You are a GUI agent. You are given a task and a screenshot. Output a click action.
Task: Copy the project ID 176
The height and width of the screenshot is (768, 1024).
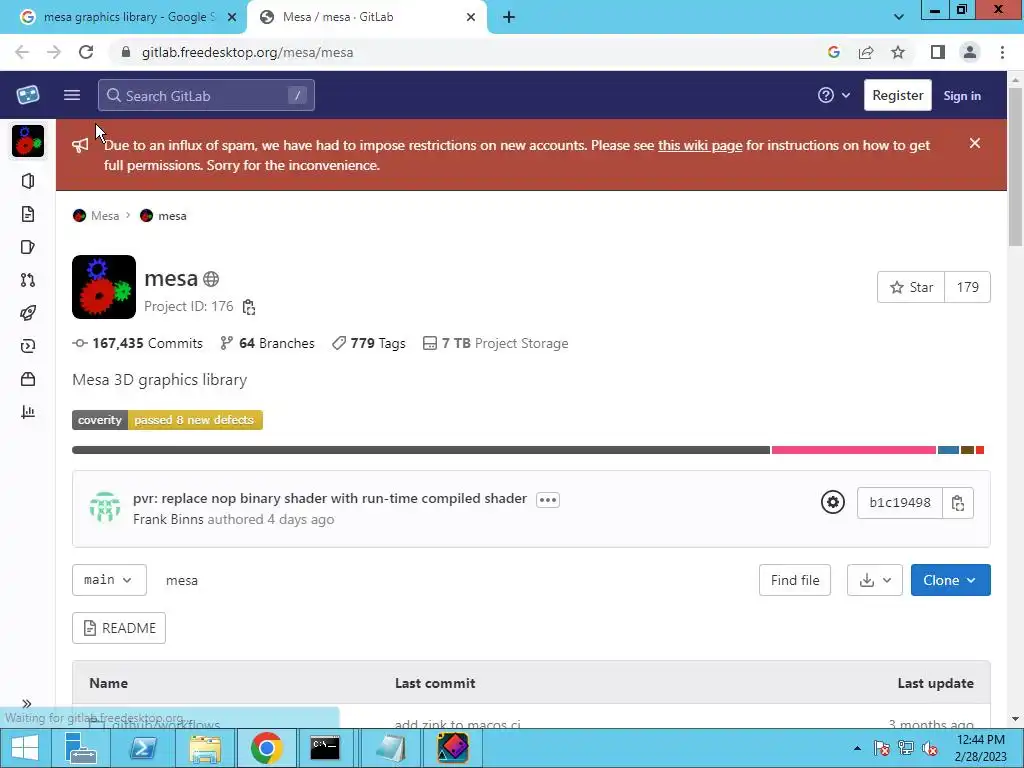point(249,307)
